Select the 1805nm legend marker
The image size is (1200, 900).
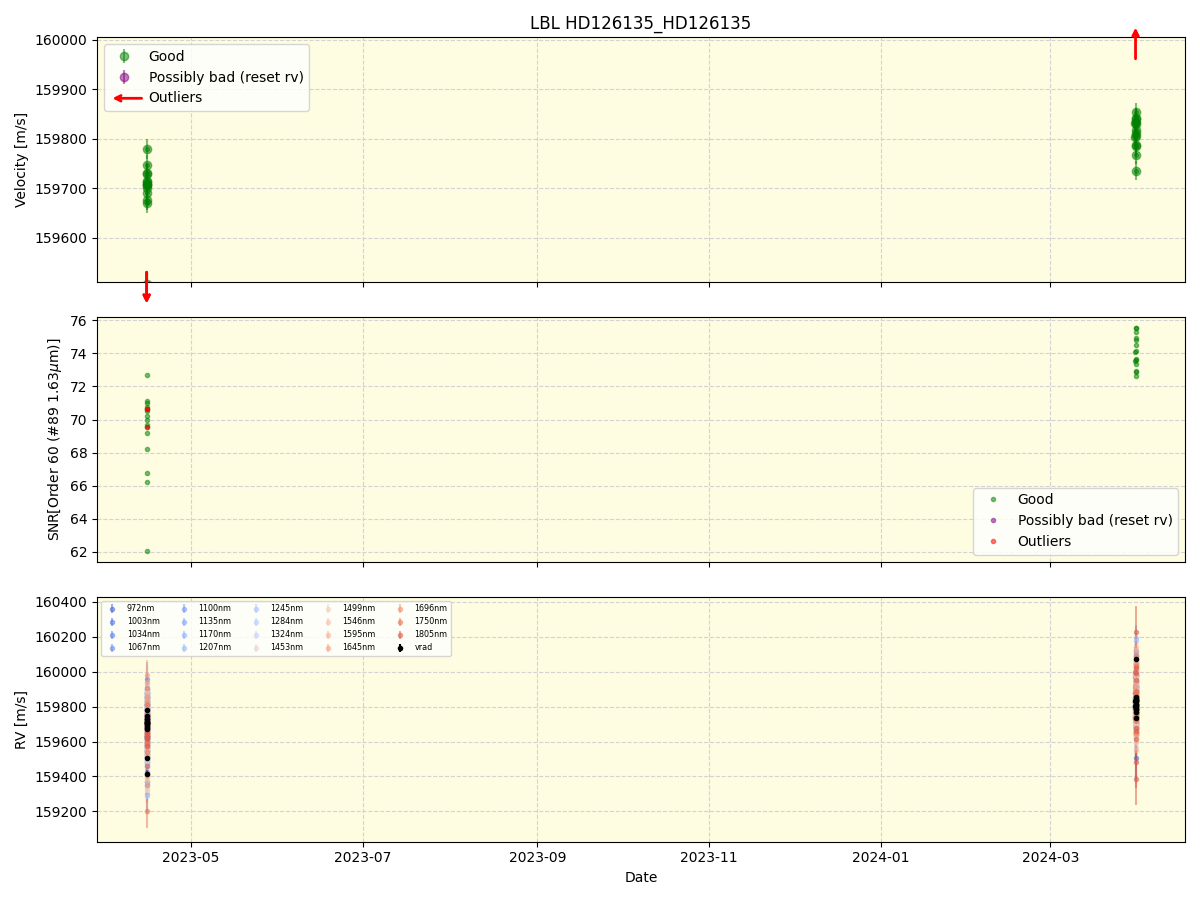[x=400, y=635]
